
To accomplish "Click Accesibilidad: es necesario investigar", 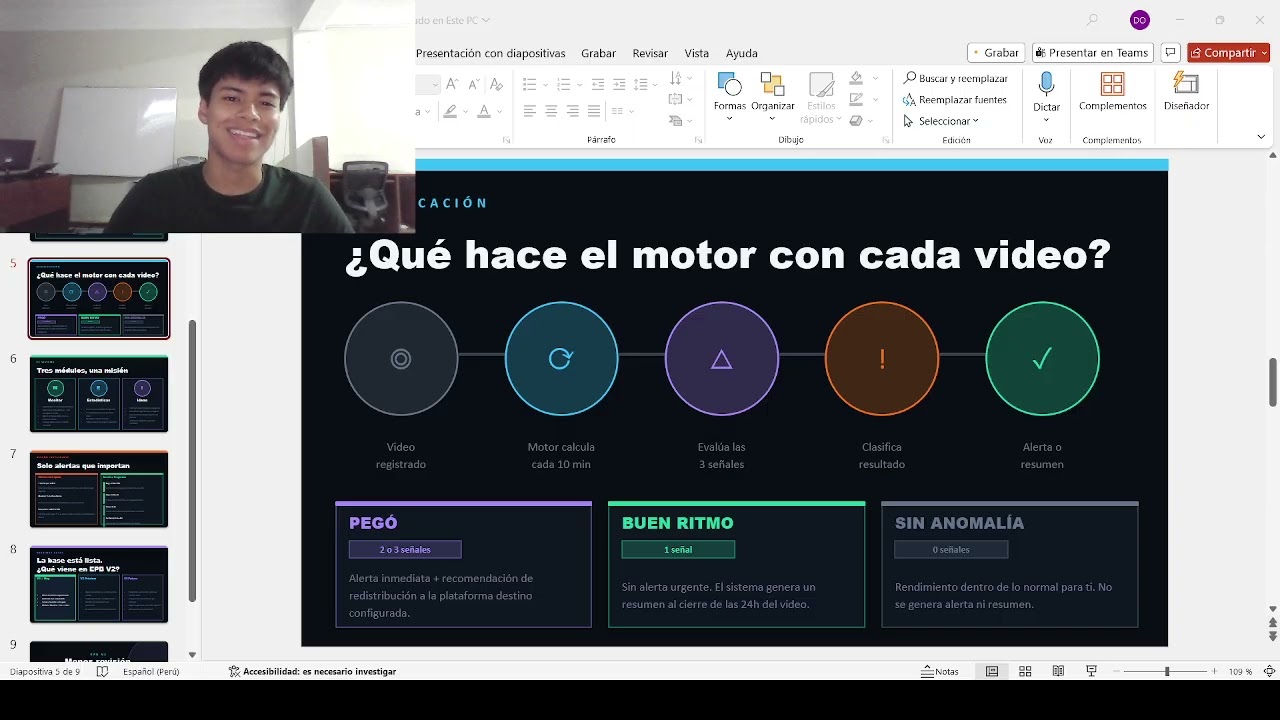I will pyautogui.click(x=312, y=672).
